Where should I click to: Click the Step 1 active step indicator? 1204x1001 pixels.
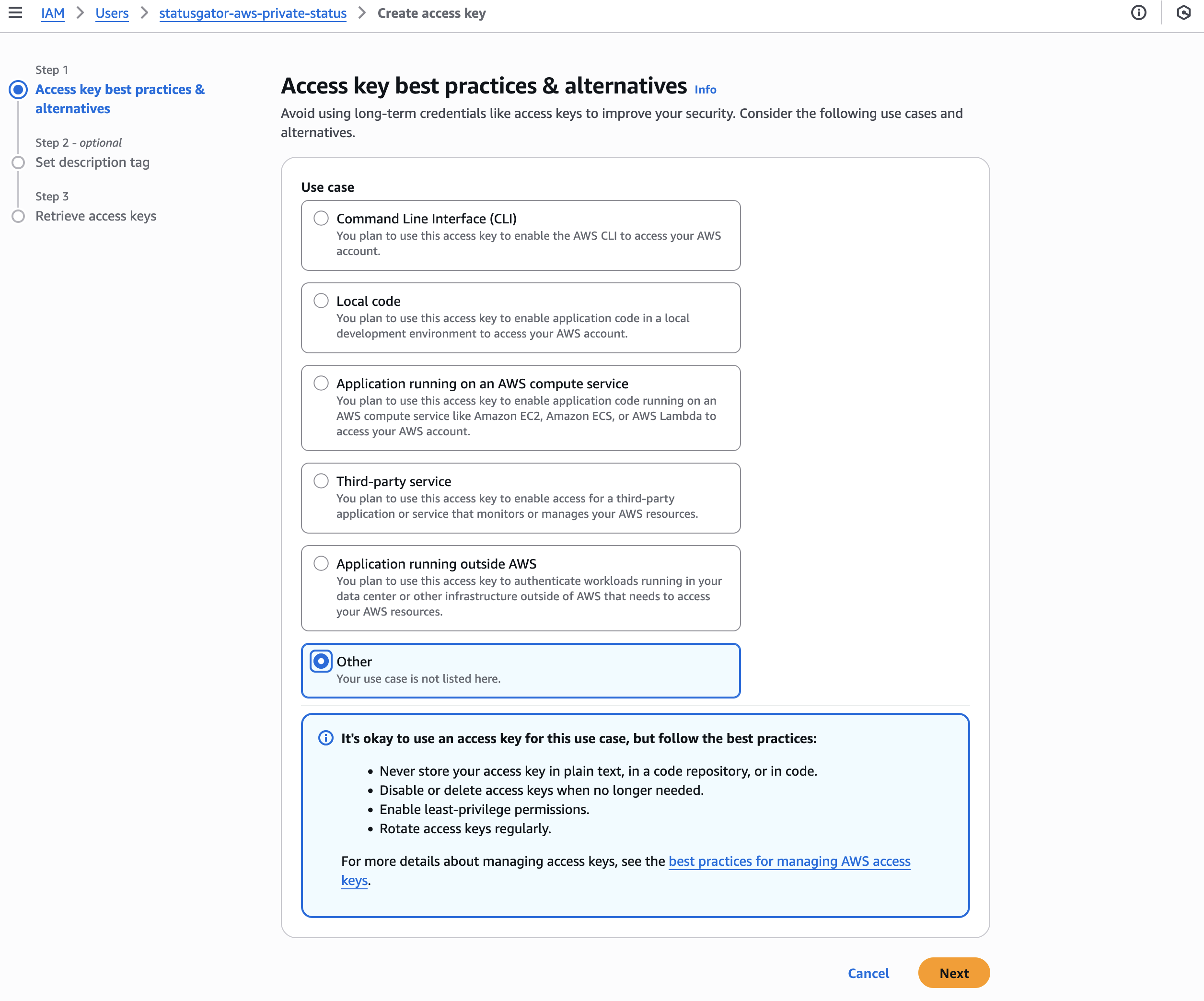18,90
